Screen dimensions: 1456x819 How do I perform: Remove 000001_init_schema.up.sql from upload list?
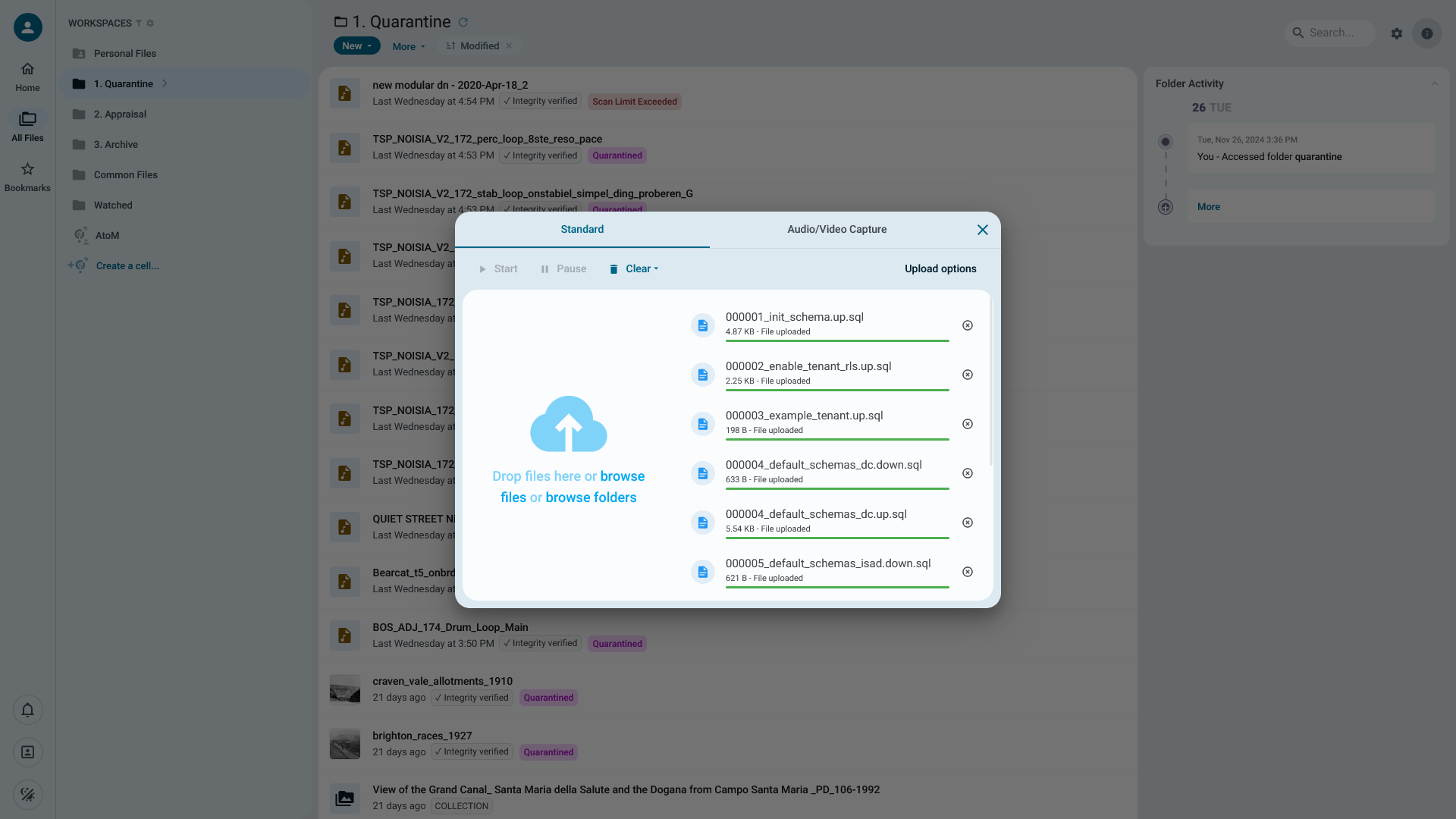[x=968, y=325]
